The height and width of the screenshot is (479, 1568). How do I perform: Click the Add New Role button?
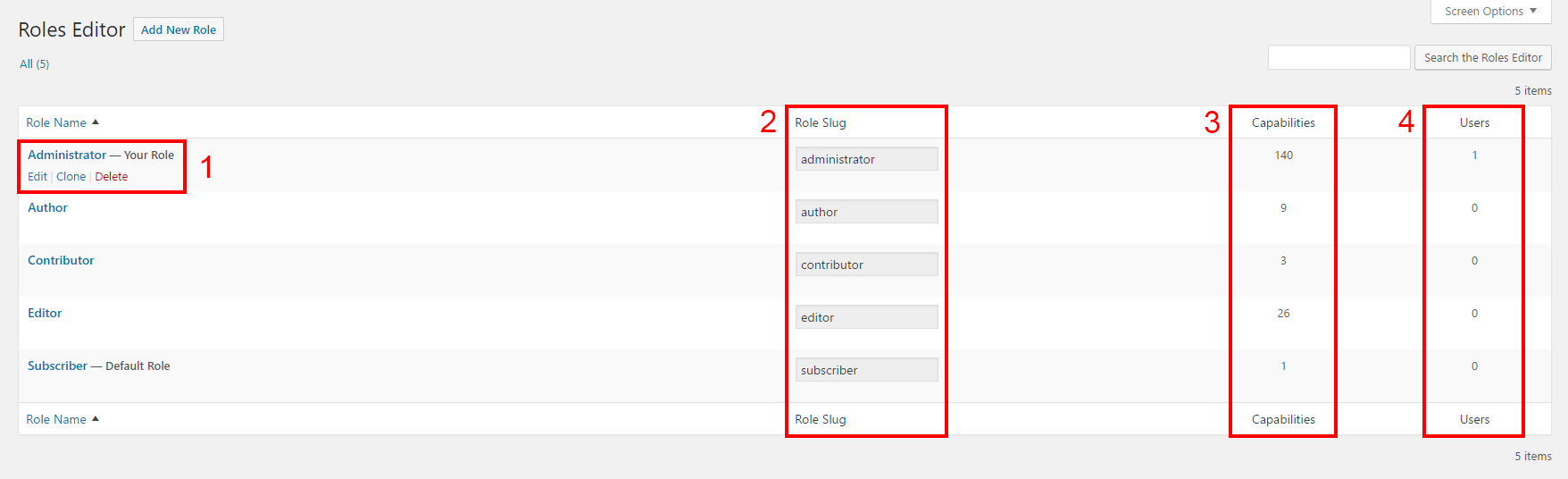click(179, 29)
